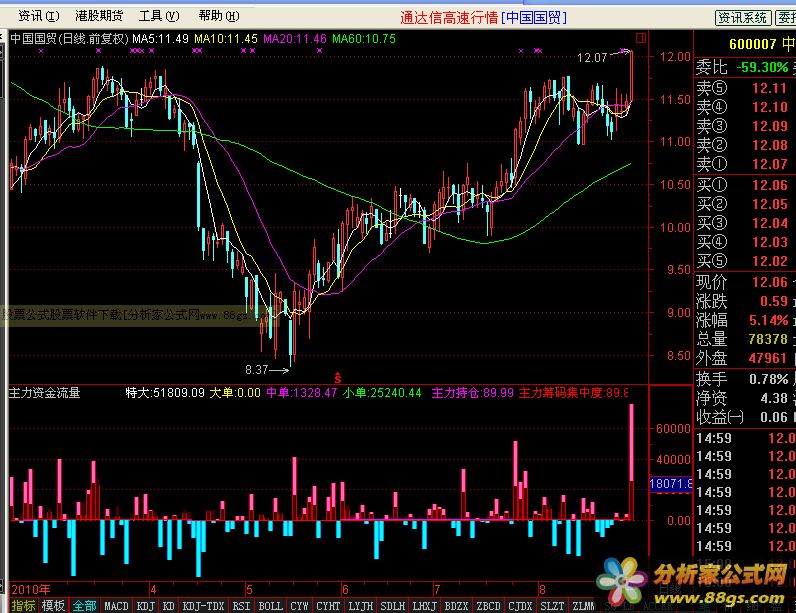Click month 6 marker on time axis
The image size is (796, 613).
(345, 590)
